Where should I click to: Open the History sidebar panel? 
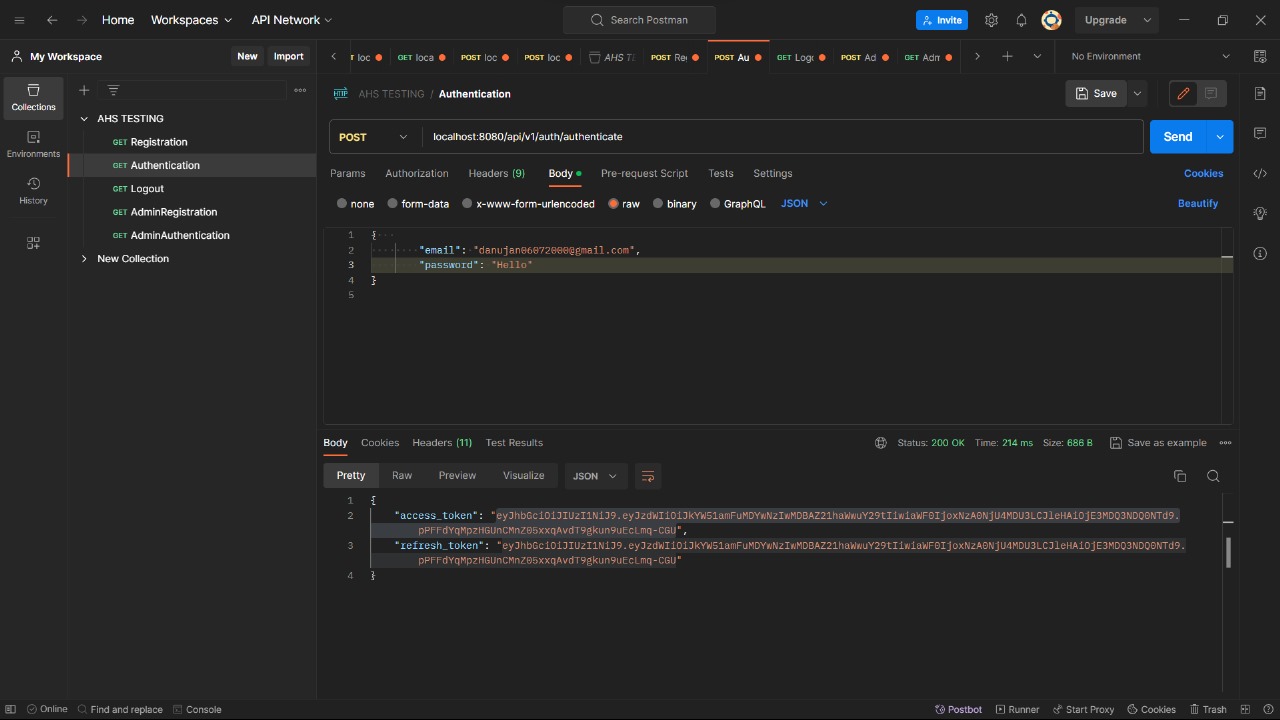pyautogui.click(x=34, y=191)
